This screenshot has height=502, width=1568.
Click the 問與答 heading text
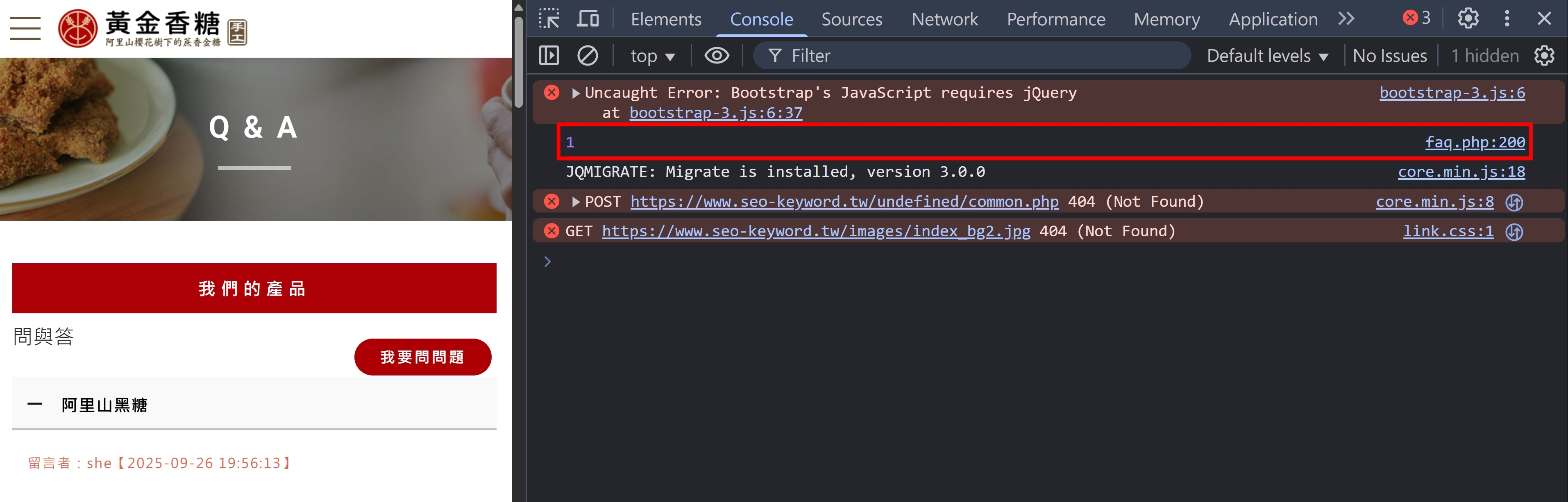(44, 336)
